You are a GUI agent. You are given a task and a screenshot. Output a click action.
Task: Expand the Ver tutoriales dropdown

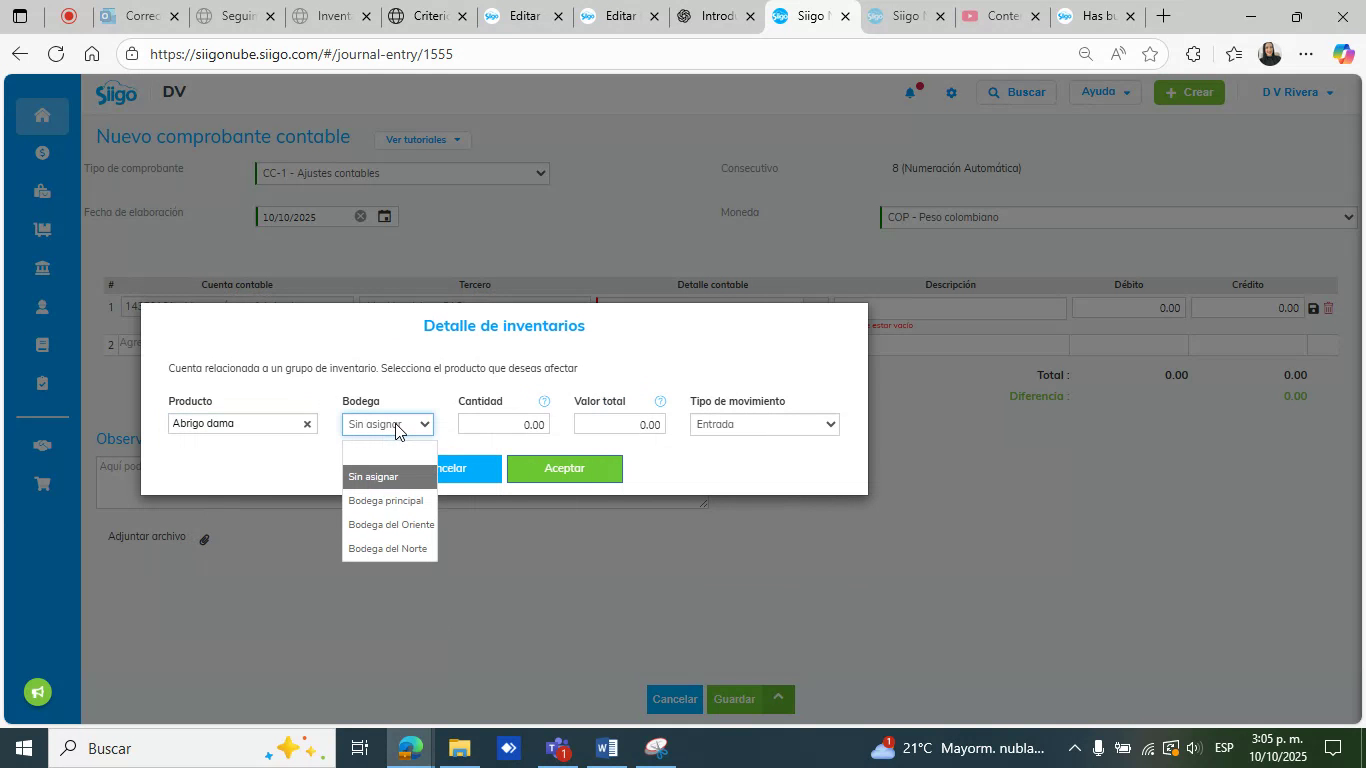coord(423,139)
